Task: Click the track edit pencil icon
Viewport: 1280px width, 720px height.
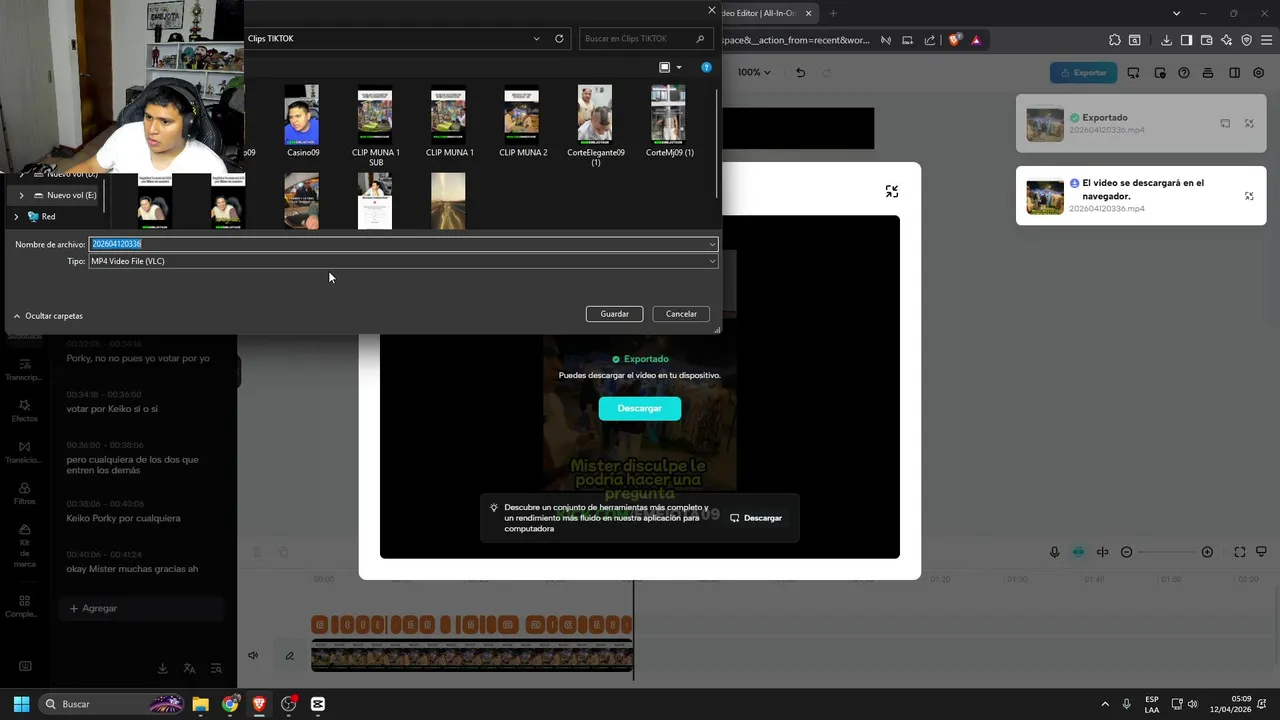Action: pos(289,656)
